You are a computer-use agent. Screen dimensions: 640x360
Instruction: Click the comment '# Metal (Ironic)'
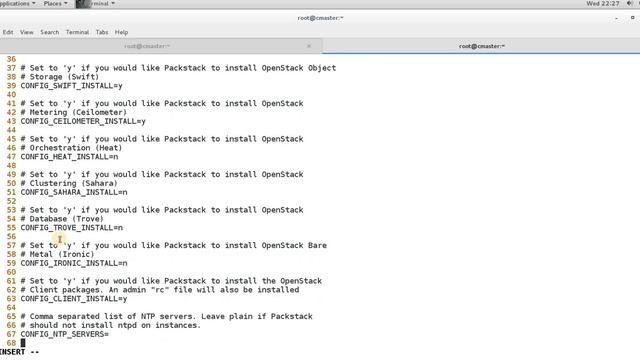pyautogui.click(x=58, y=254)
